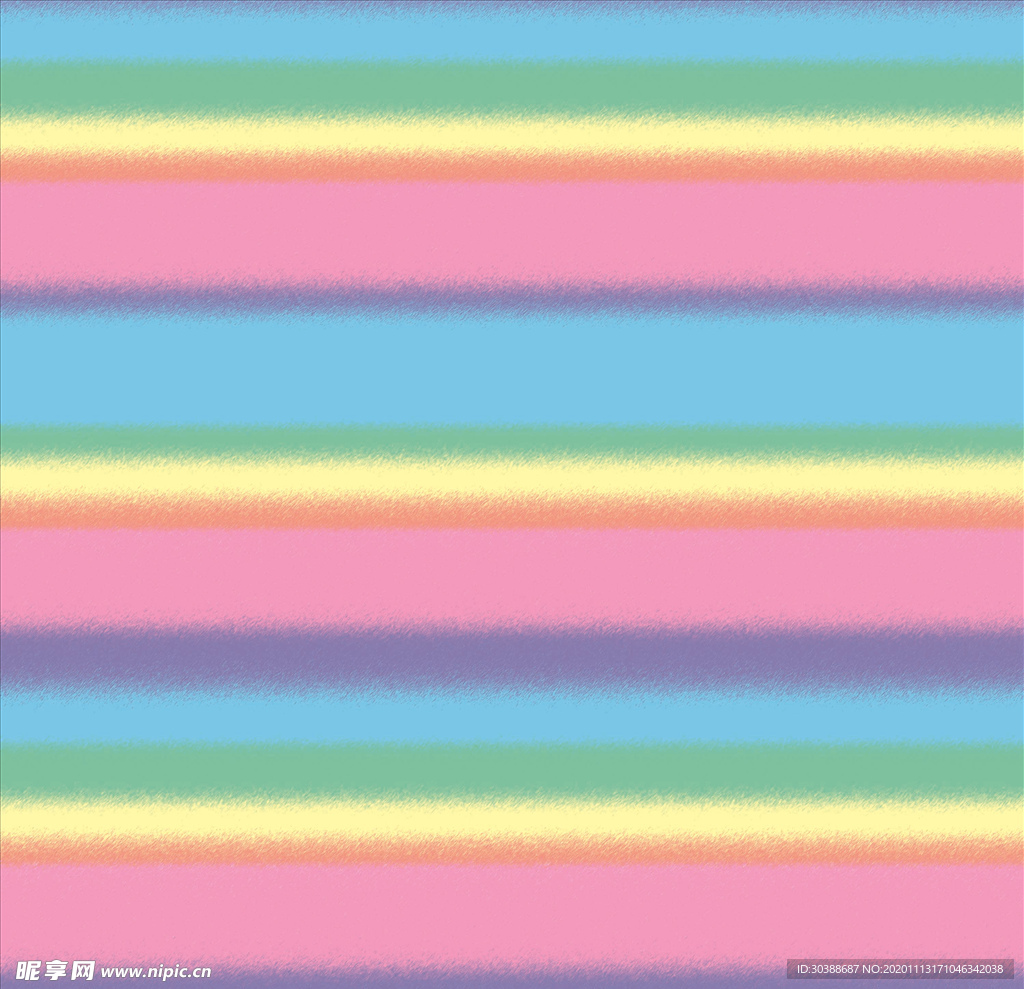Select the lowest light blue stripe
Viewport: 1024px width, 989px height.
coord(512,716)
